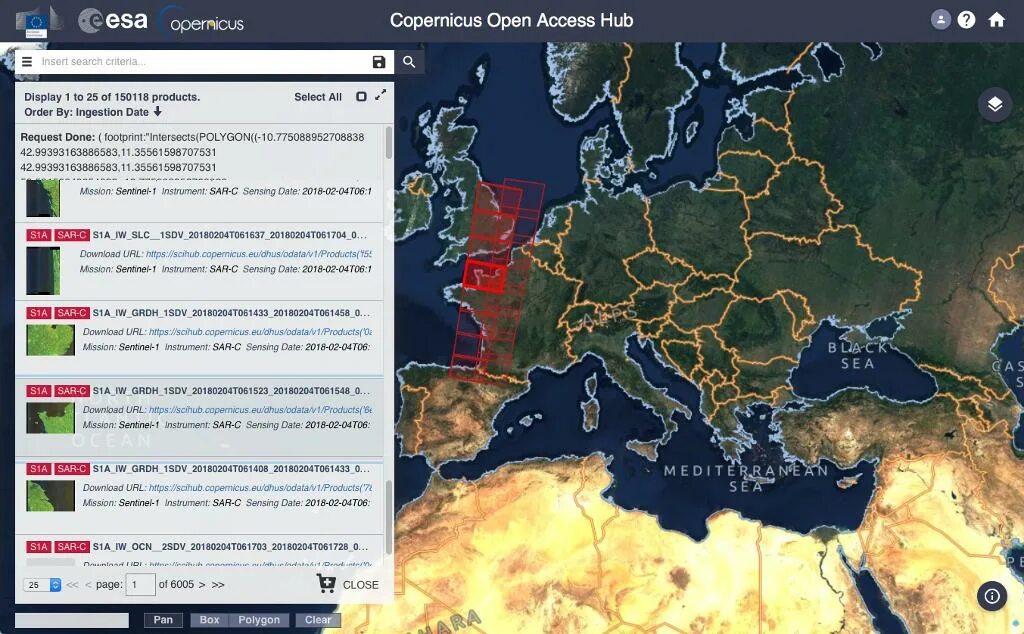Viewport: 1024px width, 634px height.
Task: Open thumbnail of the GRDH 061433 product
Action: (x=50, y=340)
